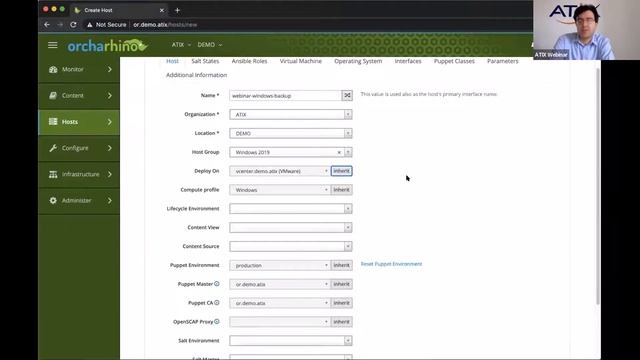Open the OpenSCAP Proxy dropdown

tap(280, 322)
